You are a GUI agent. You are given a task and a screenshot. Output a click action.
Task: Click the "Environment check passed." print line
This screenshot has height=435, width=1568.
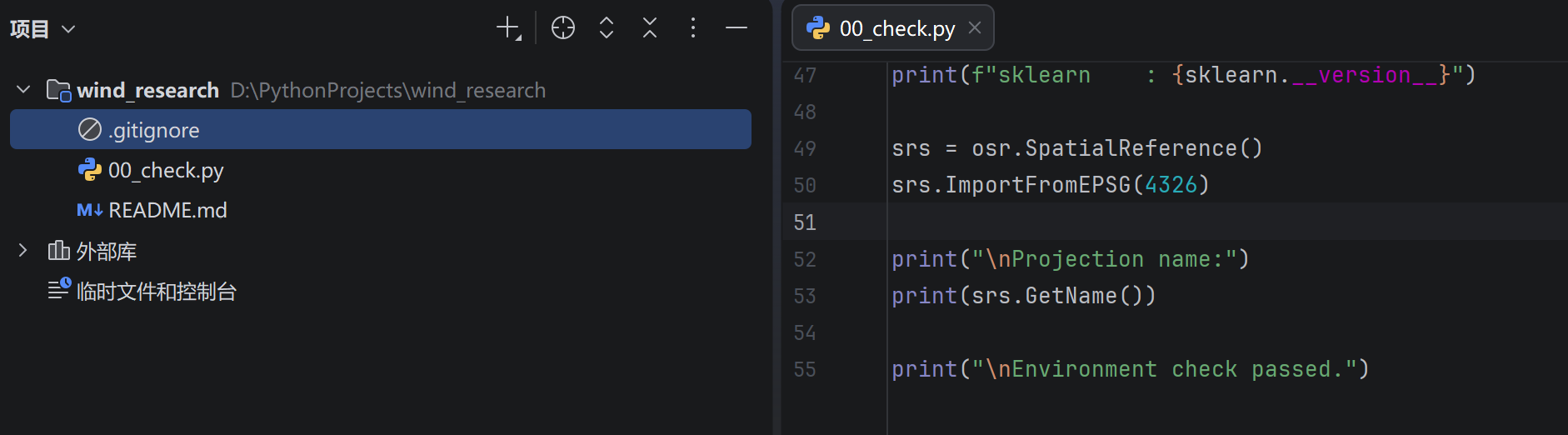click(x=1131, y=369)
